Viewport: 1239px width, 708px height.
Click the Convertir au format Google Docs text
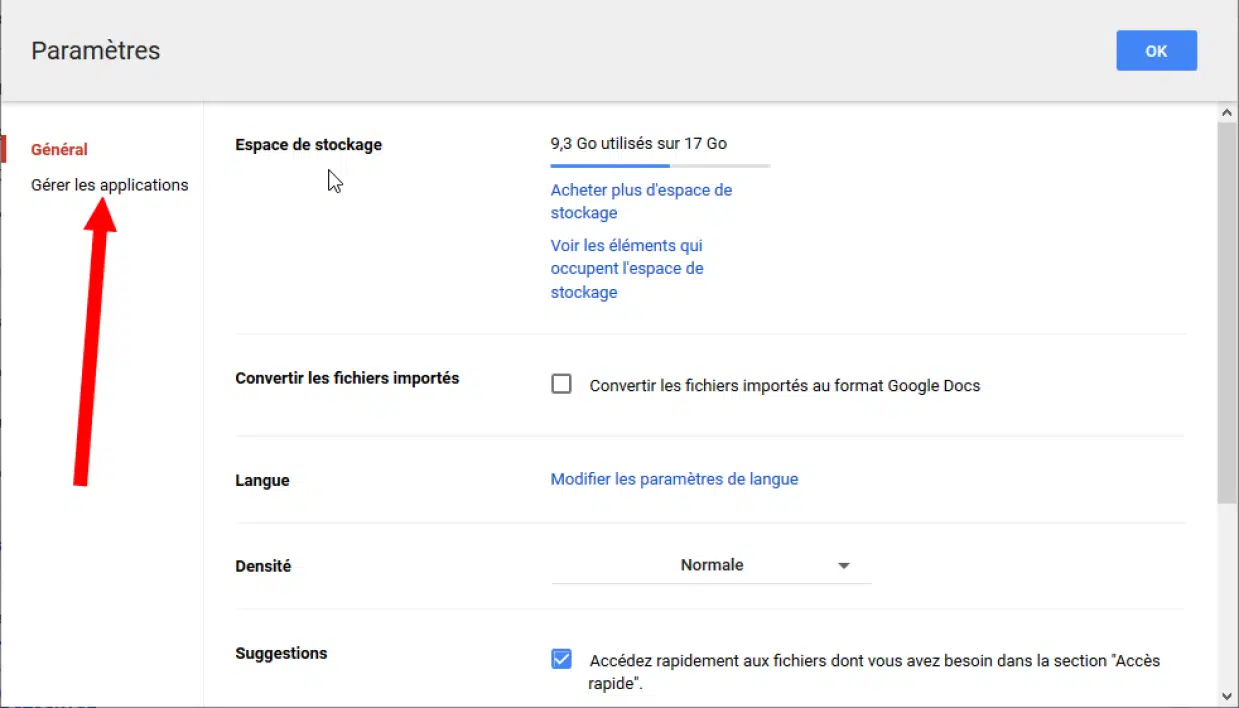click(785, 385)
